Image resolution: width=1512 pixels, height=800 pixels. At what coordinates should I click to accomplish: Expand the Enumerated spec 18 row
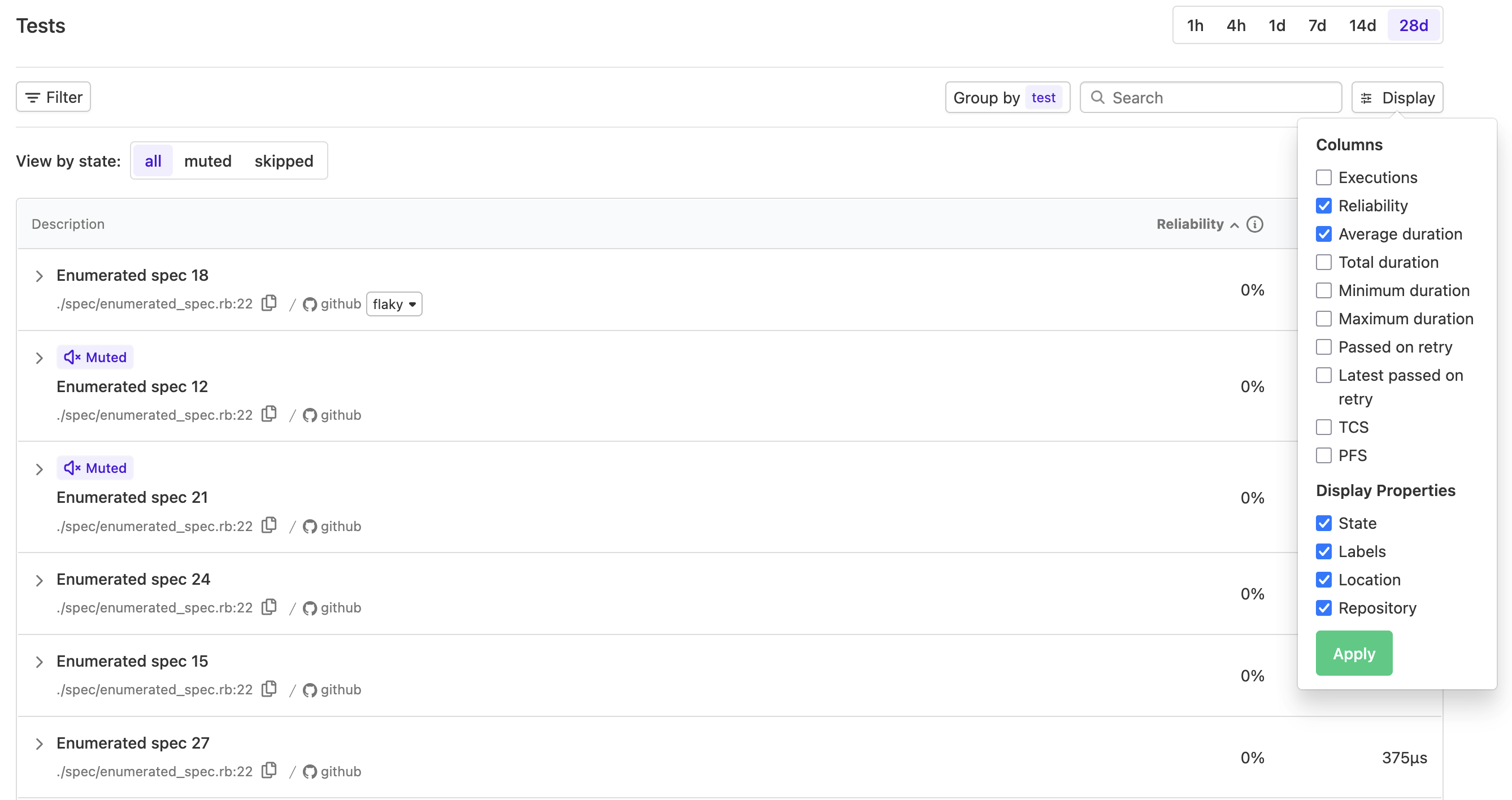tap(40, 276)
